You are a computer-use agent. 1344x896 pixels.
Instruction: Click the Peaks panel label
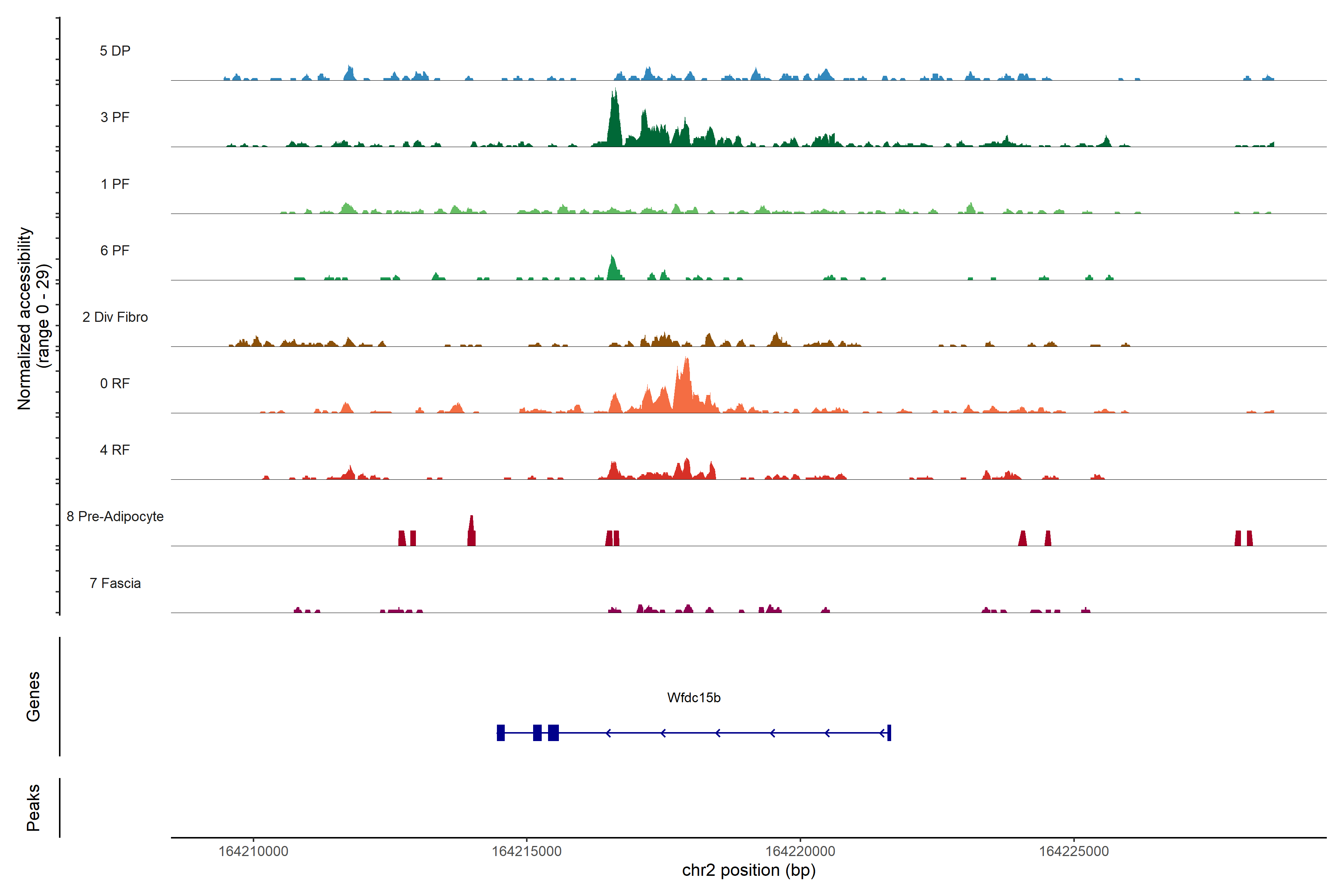33,807
